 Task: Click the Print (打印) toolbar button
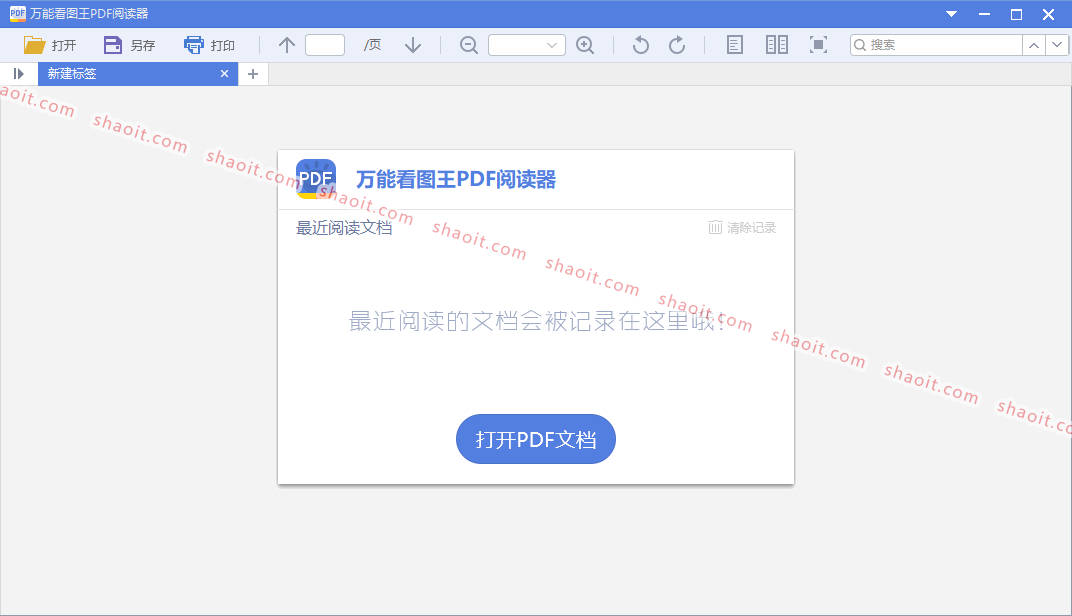(209, 45)
